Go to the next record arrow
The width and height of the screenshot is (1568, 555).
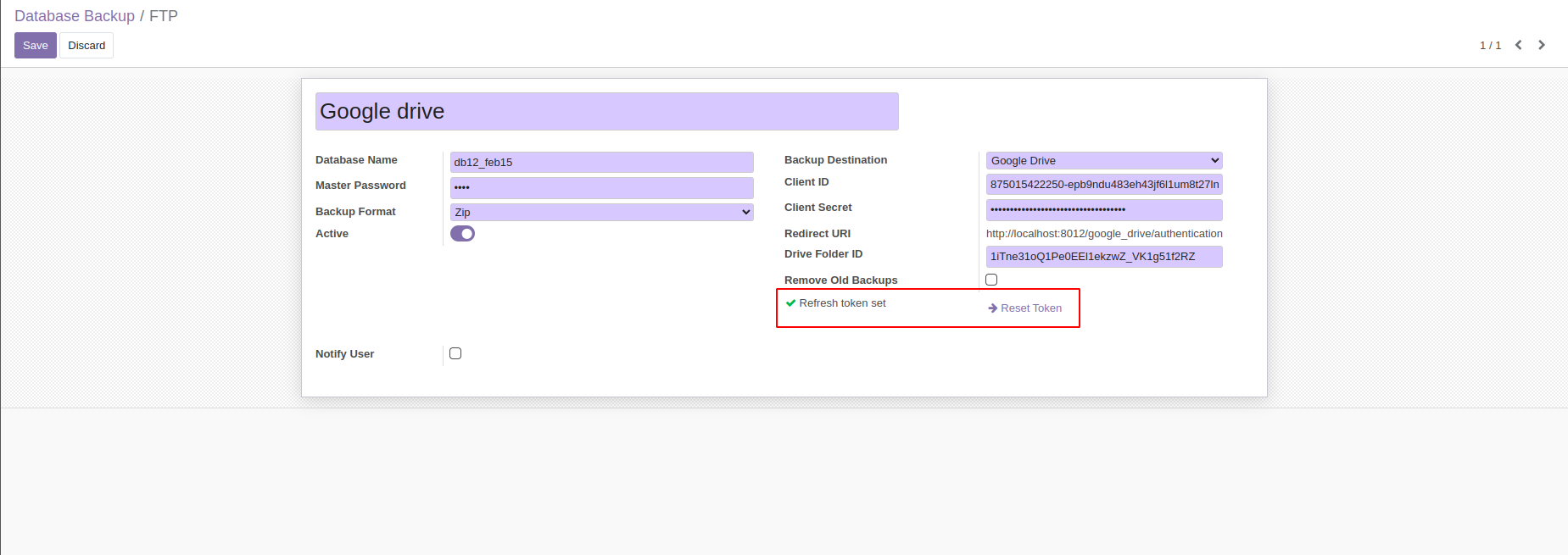(1542, 45)
